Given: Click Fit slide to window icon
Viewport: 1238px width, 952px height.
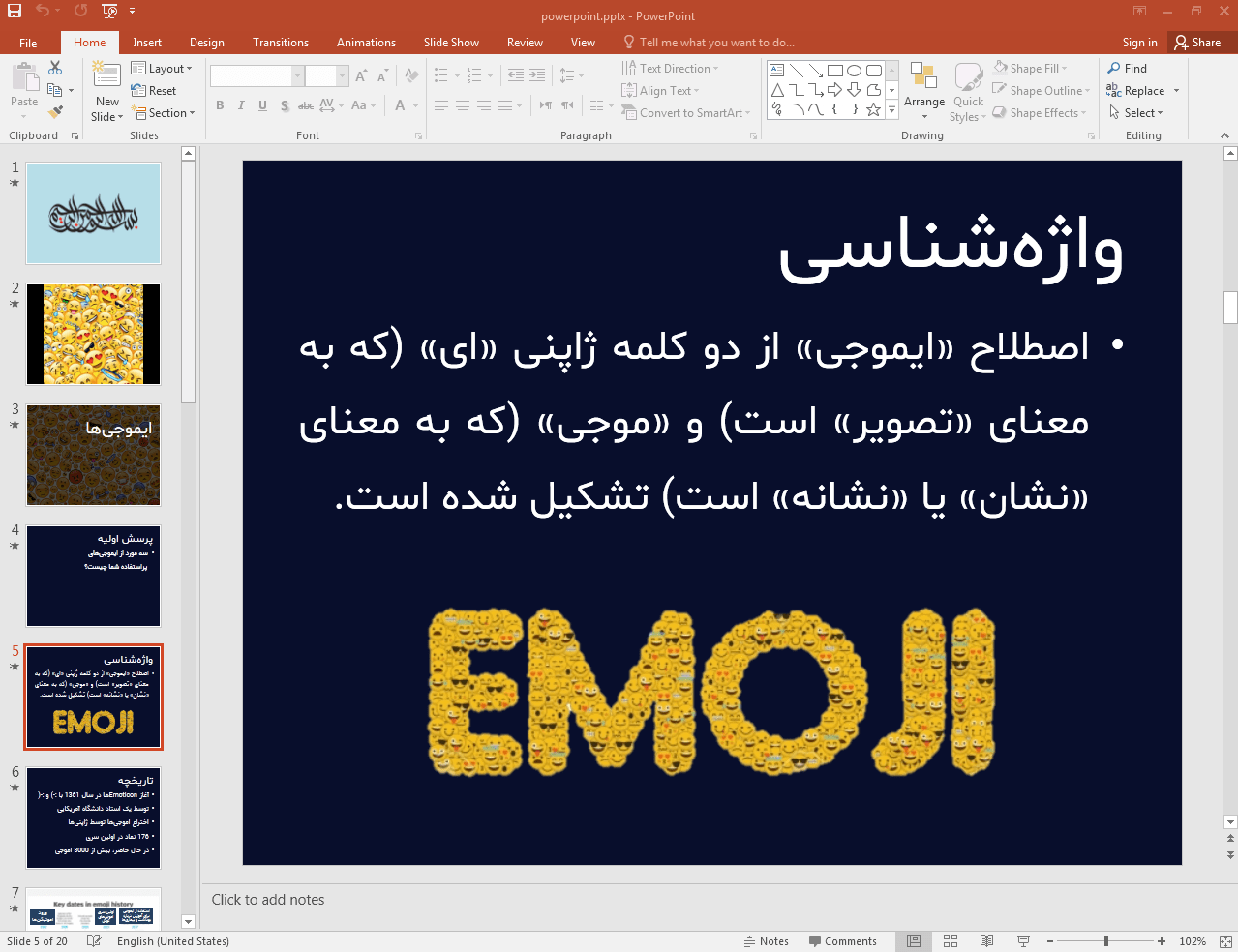Looking at the screenshot, I should click(1225, 941).
